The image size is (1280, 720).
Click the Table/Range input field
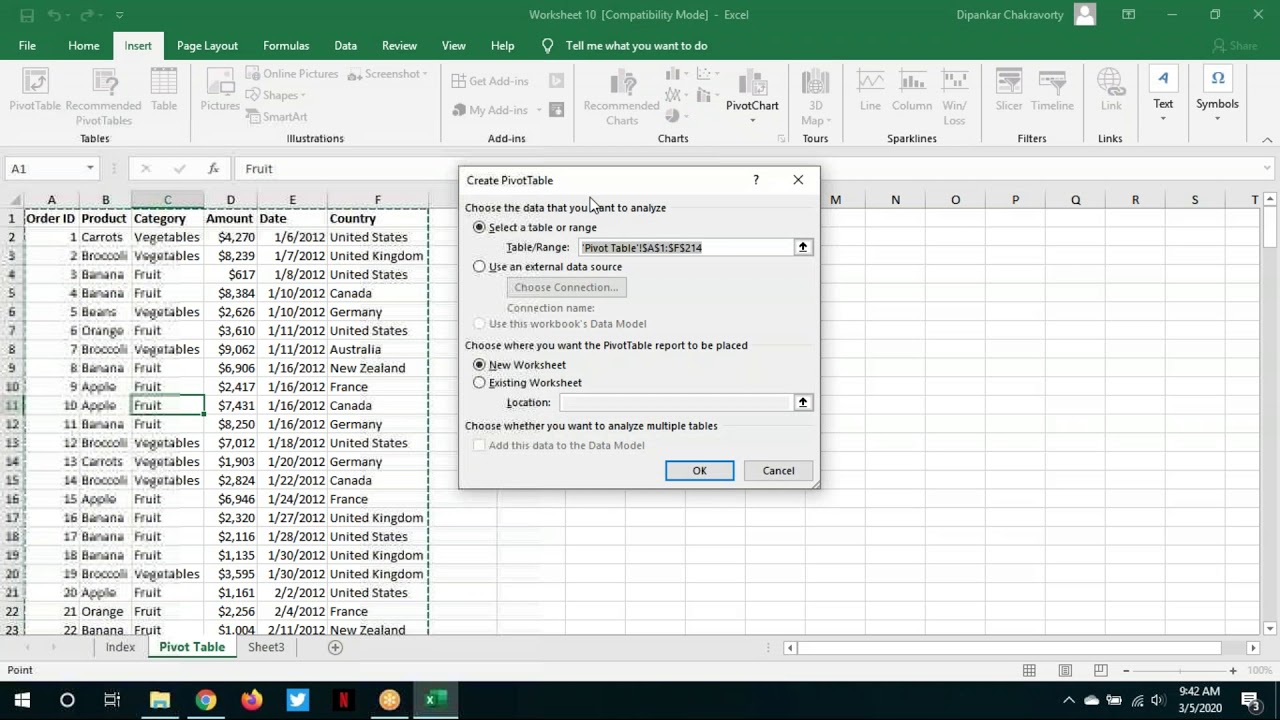686,247
